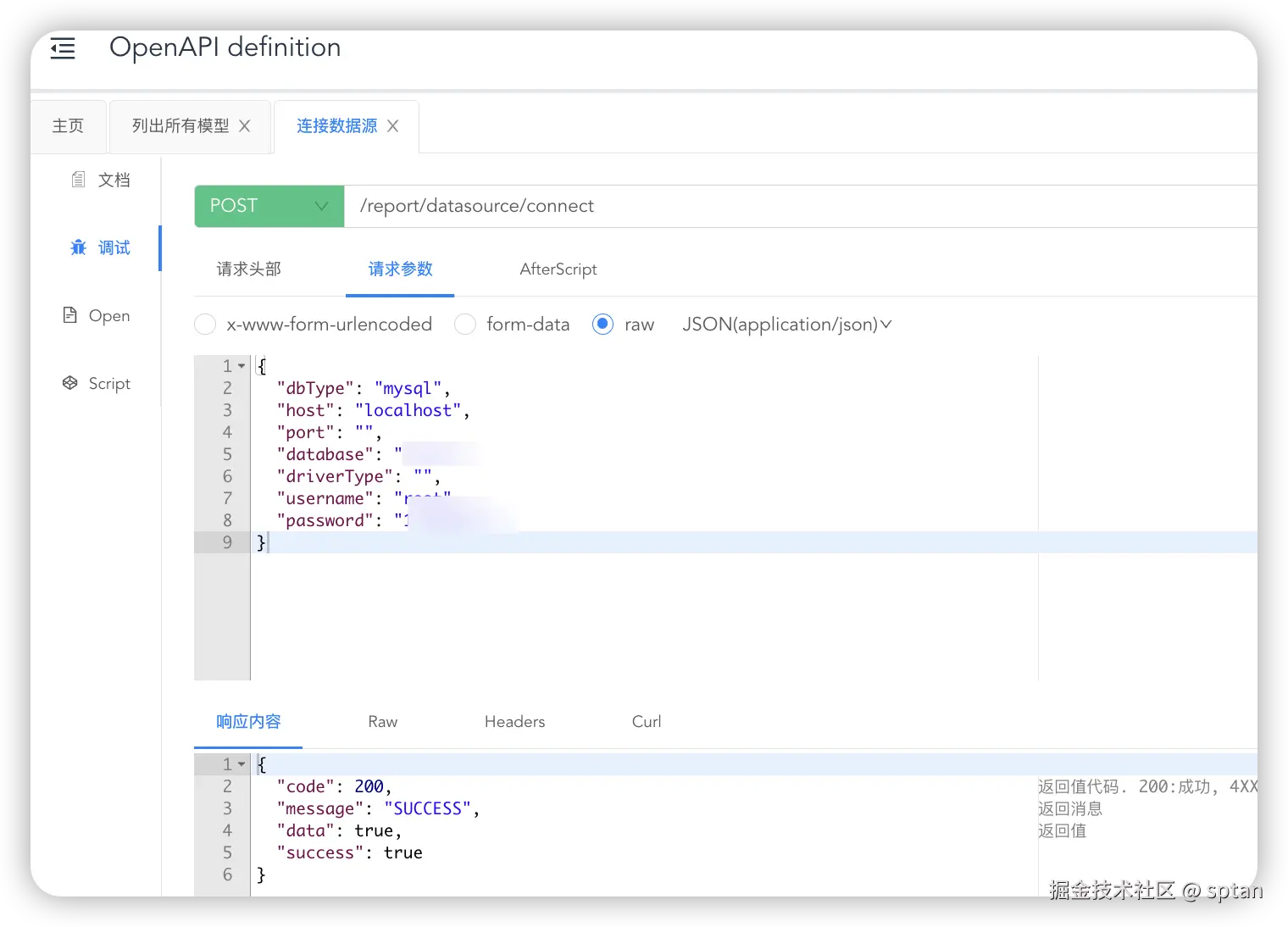Select x-www-form-urlencoded radio option
Image resolution: width=1288 pixels, height=927 pixels.
pyautogui.click(x=205, y=325)
